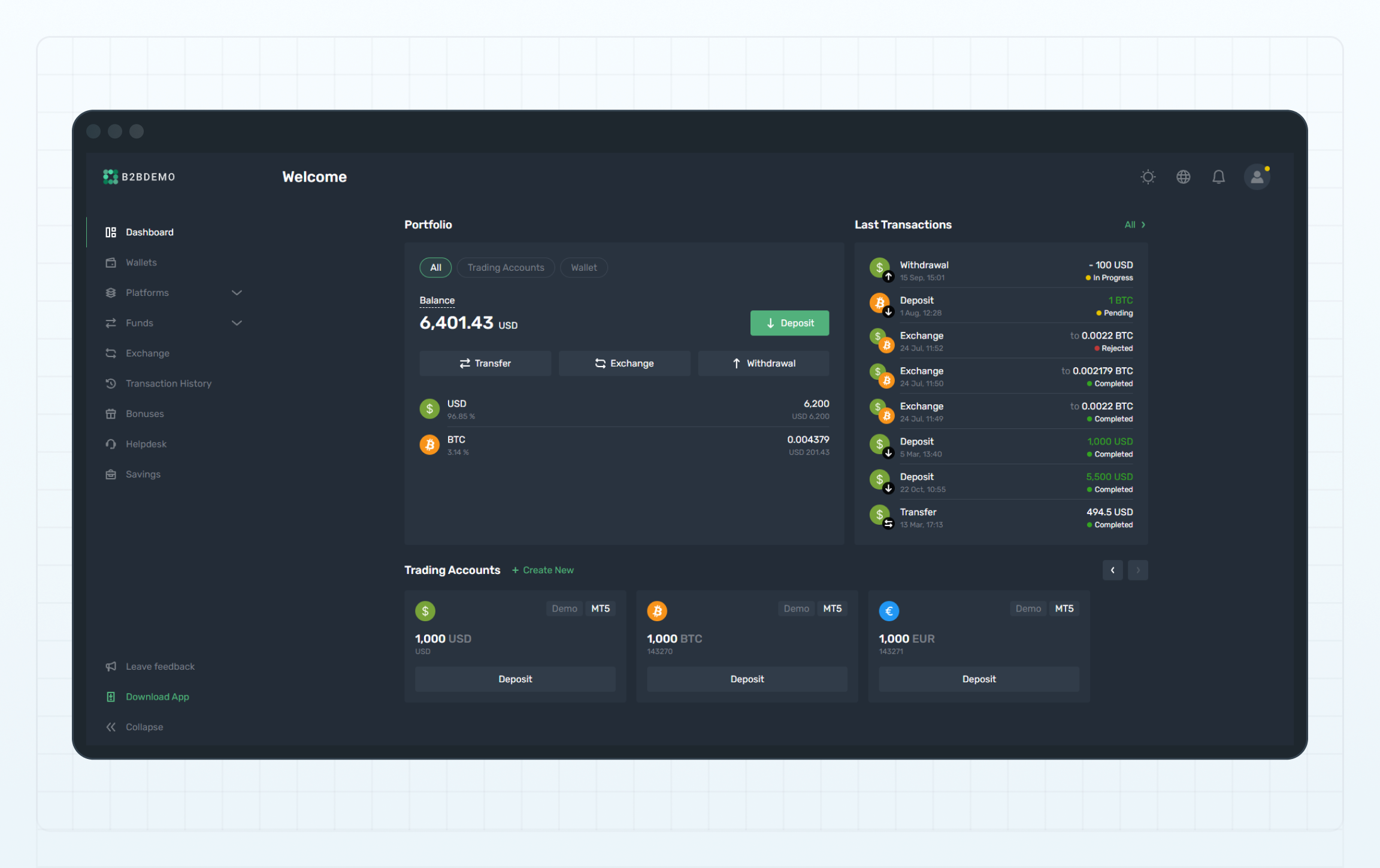The image size is (1380, 868).
Task: Open the notifications bell icon
Action: 1218,177
